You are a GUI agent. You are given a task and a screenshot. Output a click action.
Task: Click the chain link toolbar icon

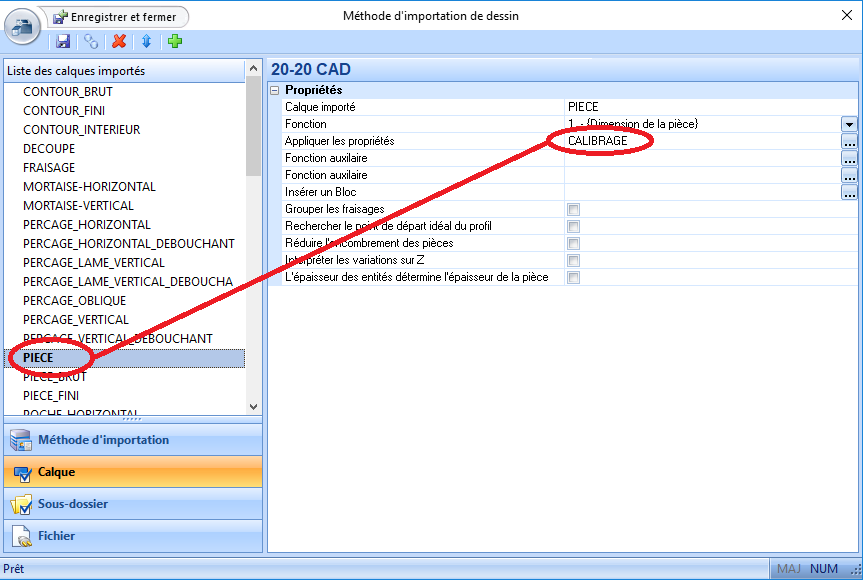[x=91, y=41]
